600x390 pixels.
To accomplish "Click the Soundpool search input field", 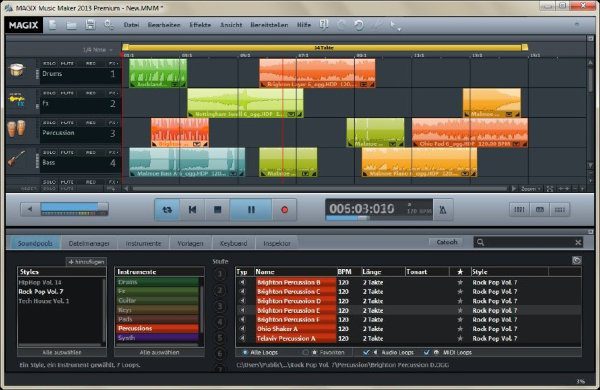I will (x=528, y=242).
